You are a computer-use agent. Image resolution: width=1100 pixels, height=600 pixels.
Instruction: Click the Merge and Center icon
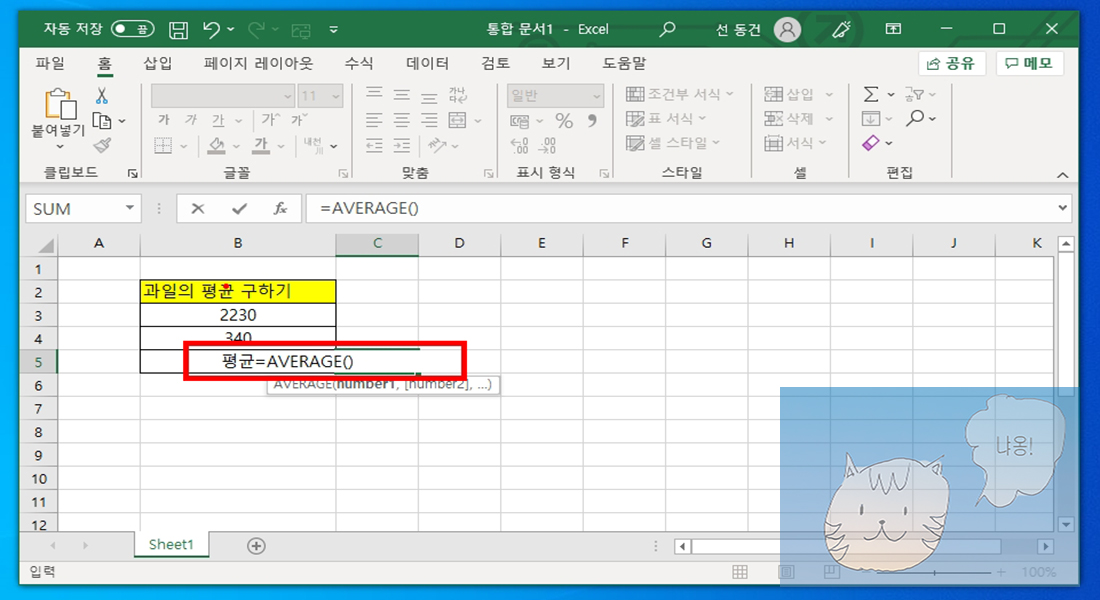click(x=457, y=121)
